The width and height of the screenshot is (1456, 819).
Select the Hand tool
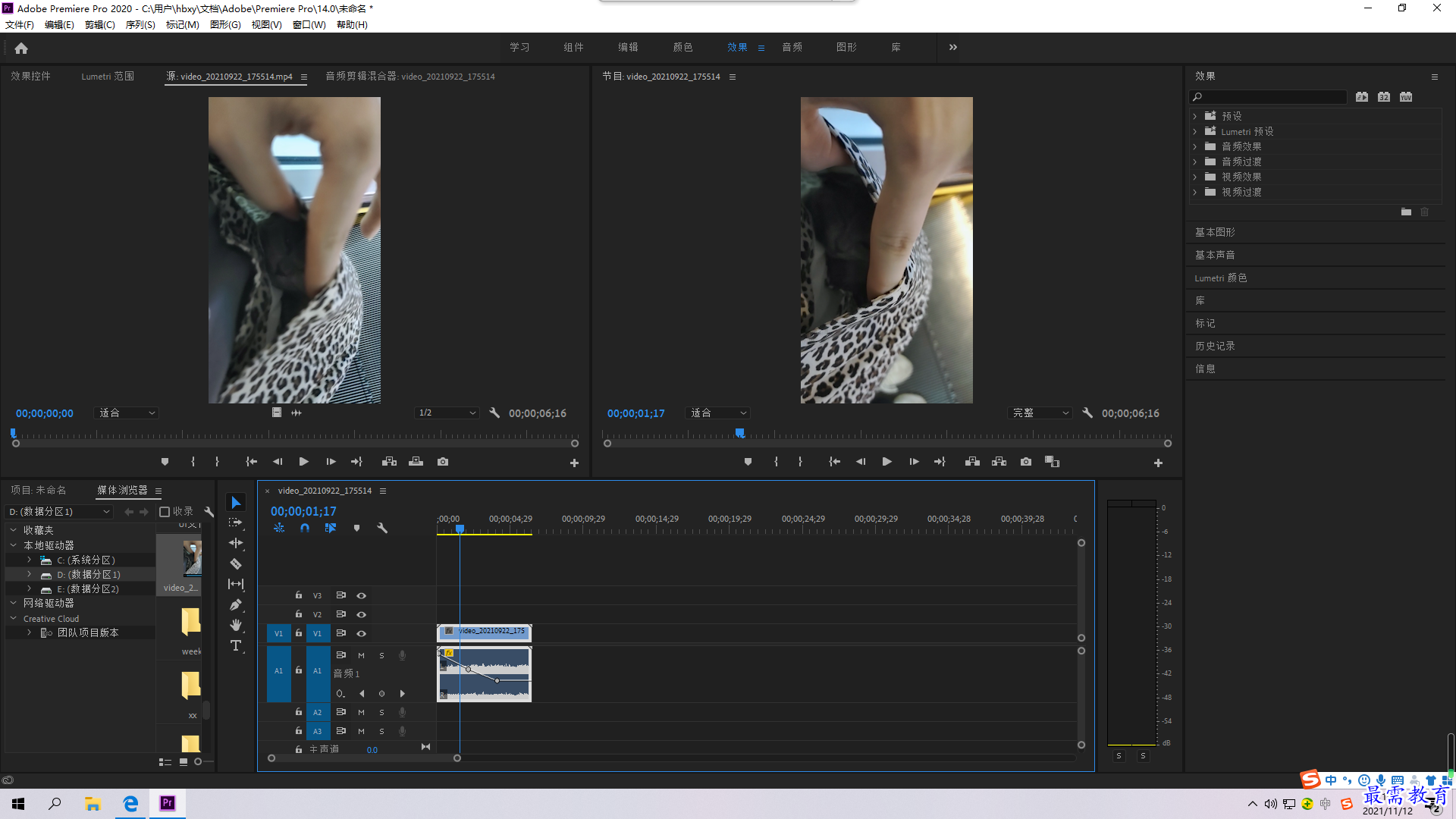click(236, 625)
